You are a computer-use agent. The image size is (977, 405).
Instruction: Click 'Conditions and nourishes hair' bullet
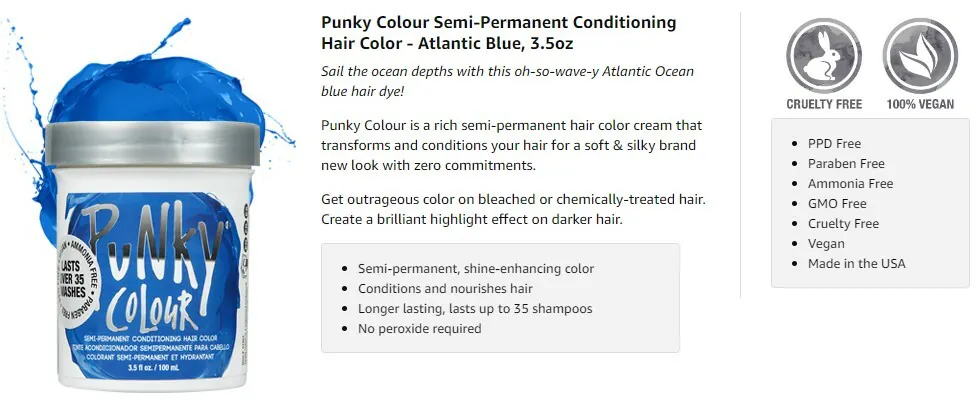coord(445,288)
